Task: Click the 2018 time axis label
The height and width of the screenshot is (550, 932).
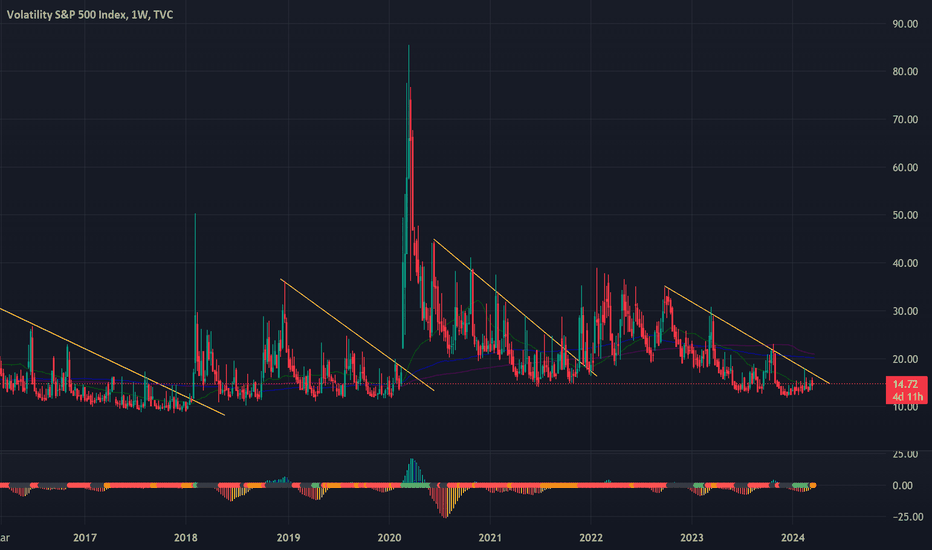Action: (x=185, y=538)
